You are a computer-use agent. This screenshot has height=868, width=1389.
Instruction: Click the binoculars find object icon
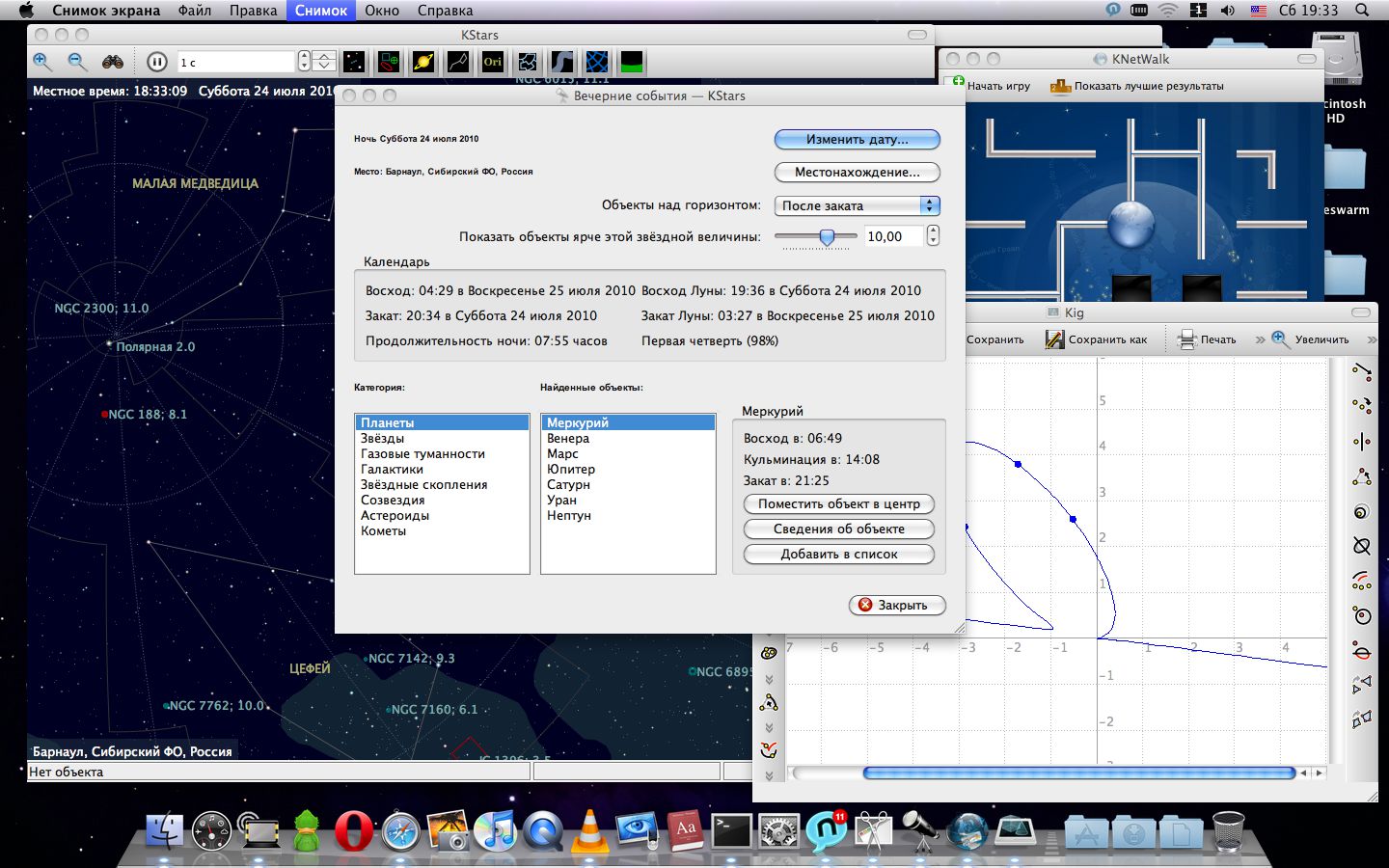113,62
